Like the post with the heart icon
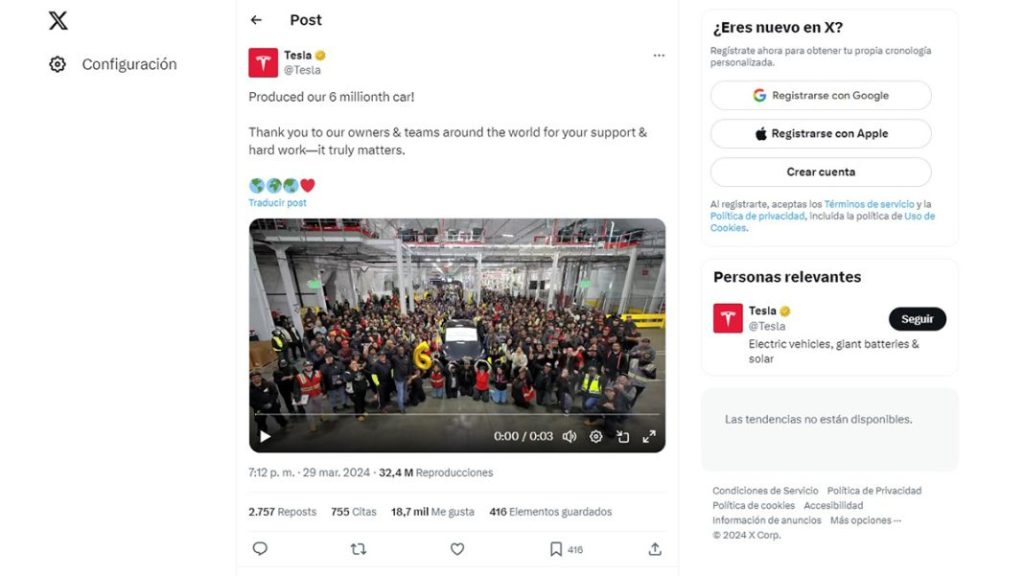The width and height of the screenshot is (1024, 576). point(457,549)
